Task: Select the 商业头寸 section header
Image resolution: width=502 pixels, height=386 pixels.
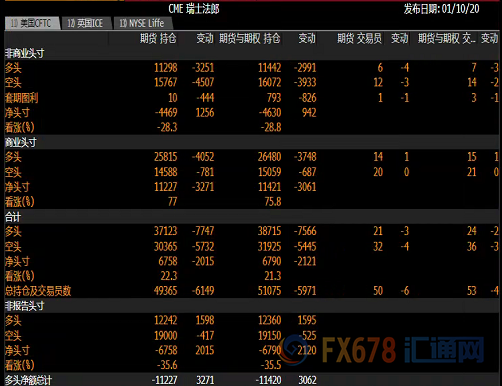Action: pyautogui.click(x=21, y=142)
